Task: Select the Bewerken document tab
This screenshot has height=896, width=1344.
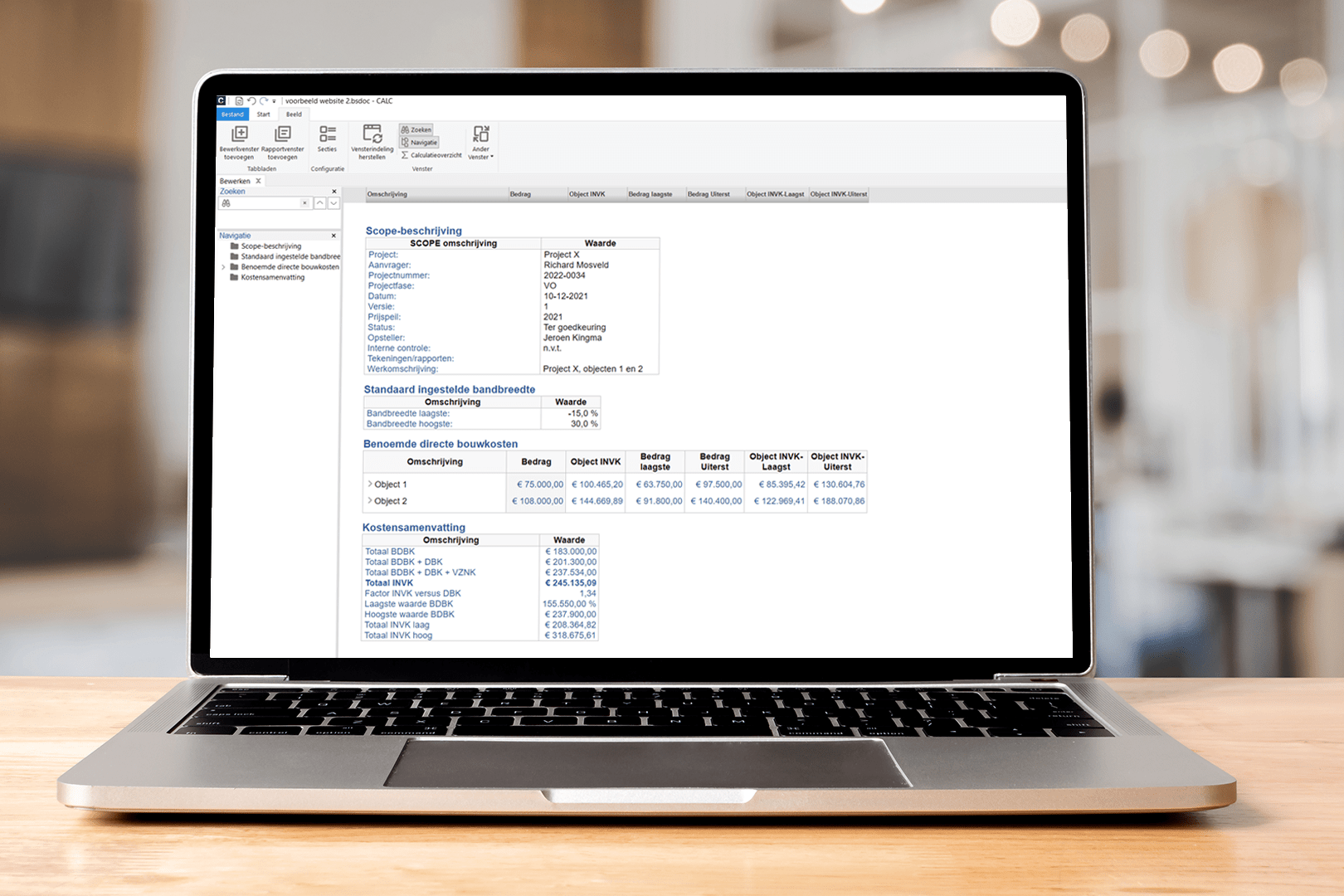Action: pos(235,181)
